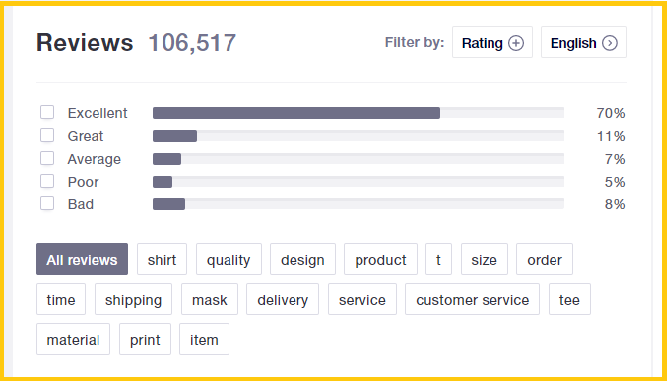Filter reviews by shirt tag
The width and height of the screenshot is (667, 381).
[x=162, y=259]
